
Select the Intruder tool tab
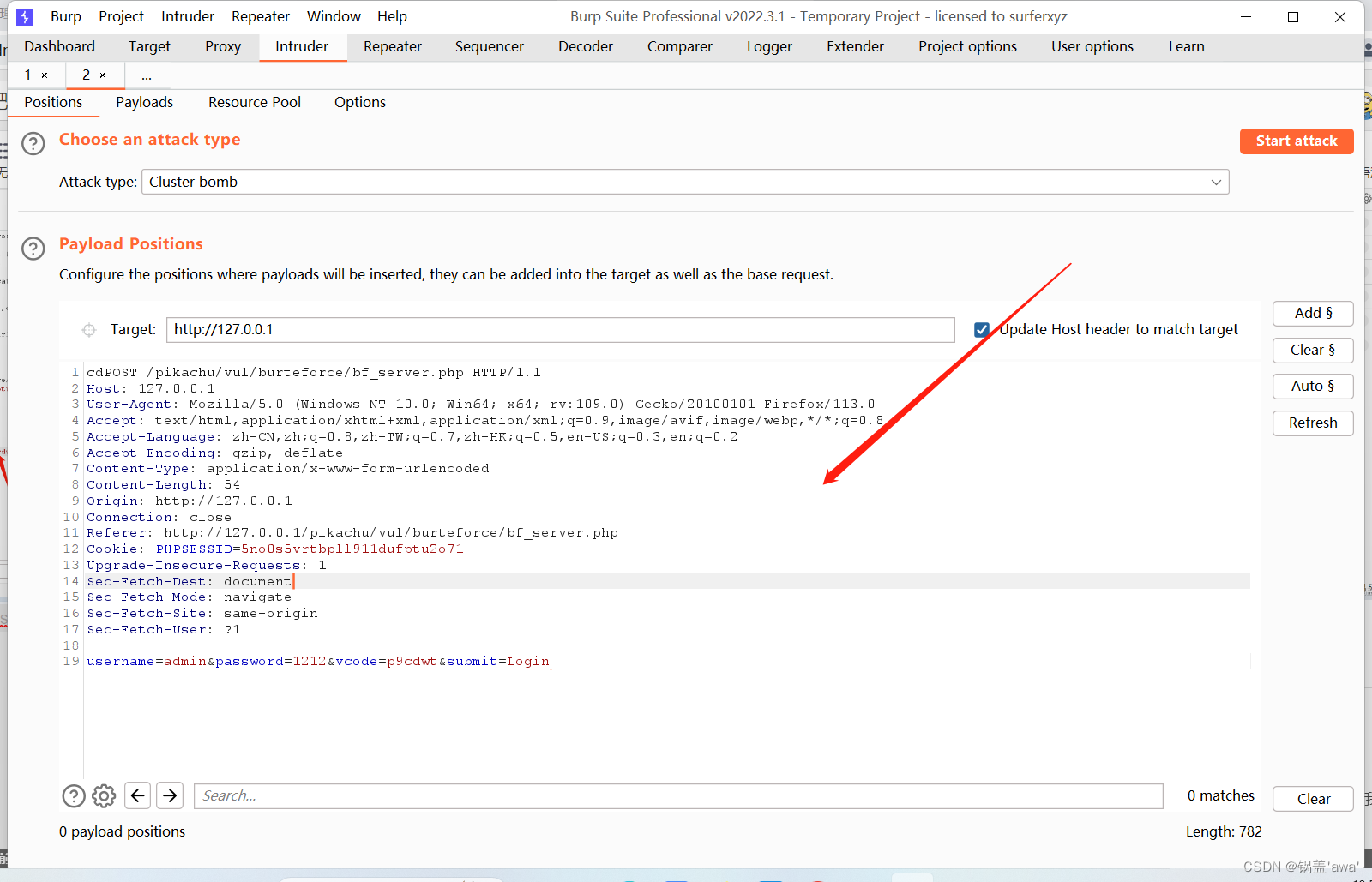(x=302, y=46)
